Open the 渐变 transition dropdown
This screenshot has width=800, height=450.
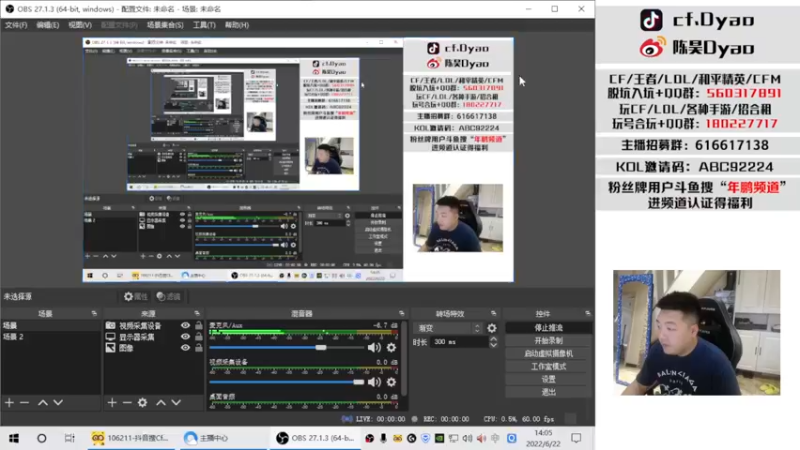[x=447, y=328]
